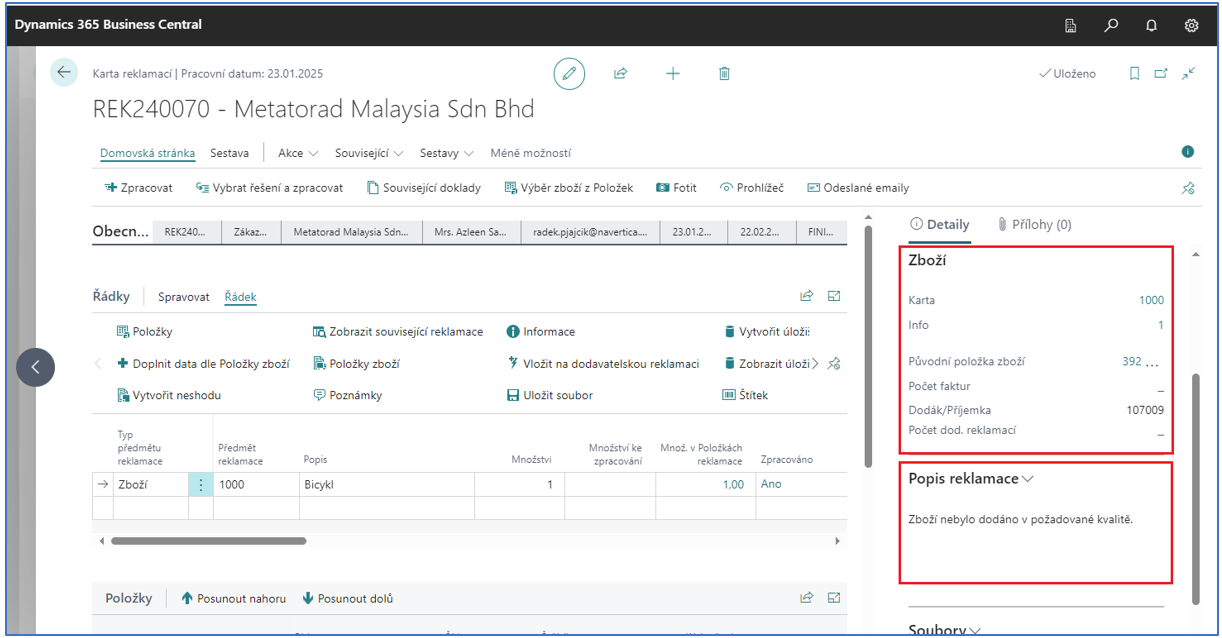Click Položky in the lines actions
This screenshot has width=1222, height=638.
(x=145, y=332)
